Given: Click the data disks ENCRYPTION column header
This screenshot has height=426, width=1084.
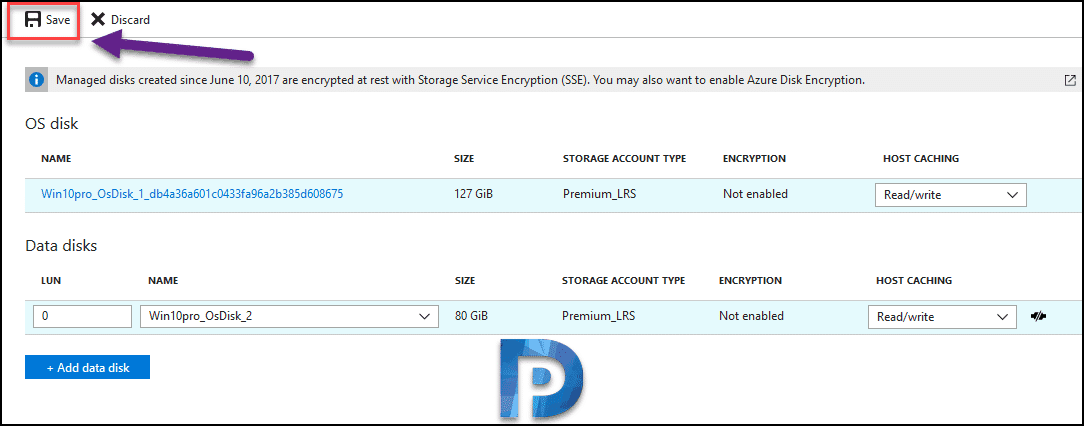Looking at the screenshot, I should coord(750,281).
